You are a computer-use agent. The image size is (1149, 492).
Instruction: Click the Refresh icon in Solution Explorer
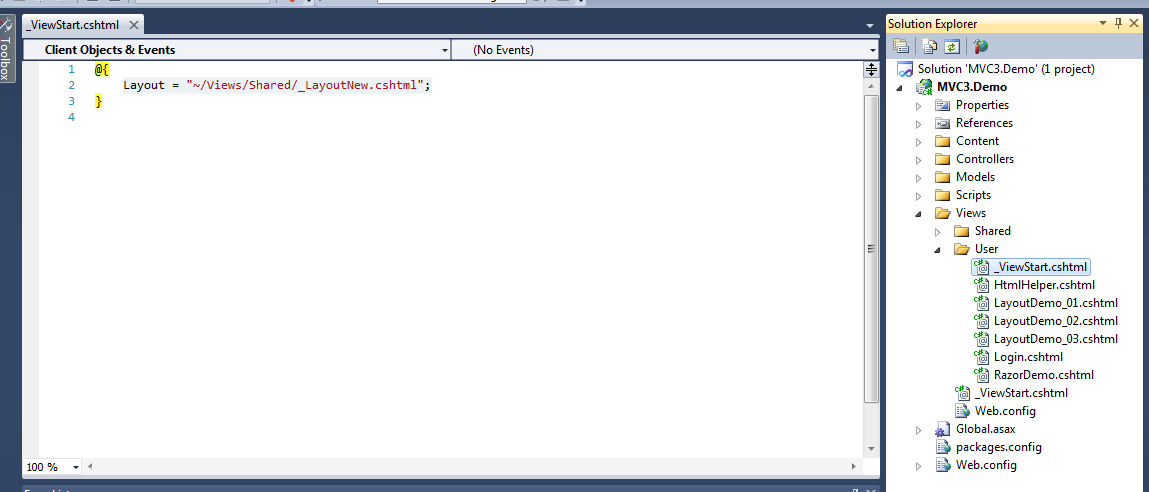(951, 47)
